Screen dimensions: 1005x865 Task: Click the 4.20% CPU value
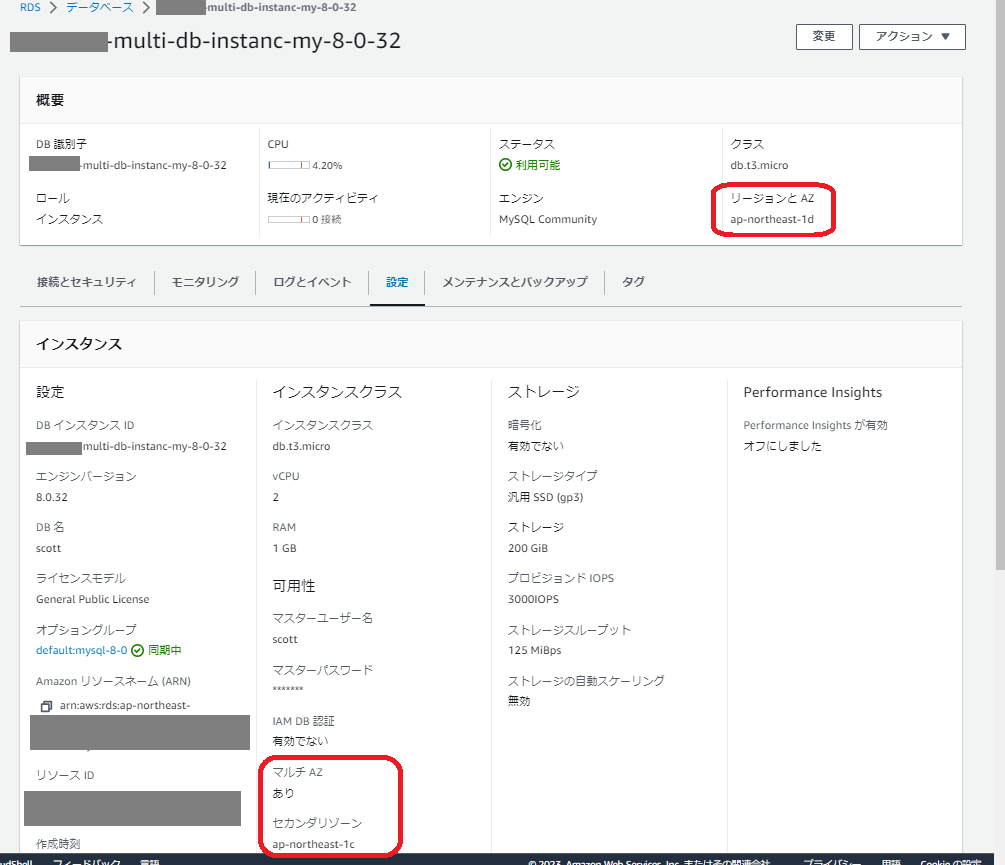327,165
